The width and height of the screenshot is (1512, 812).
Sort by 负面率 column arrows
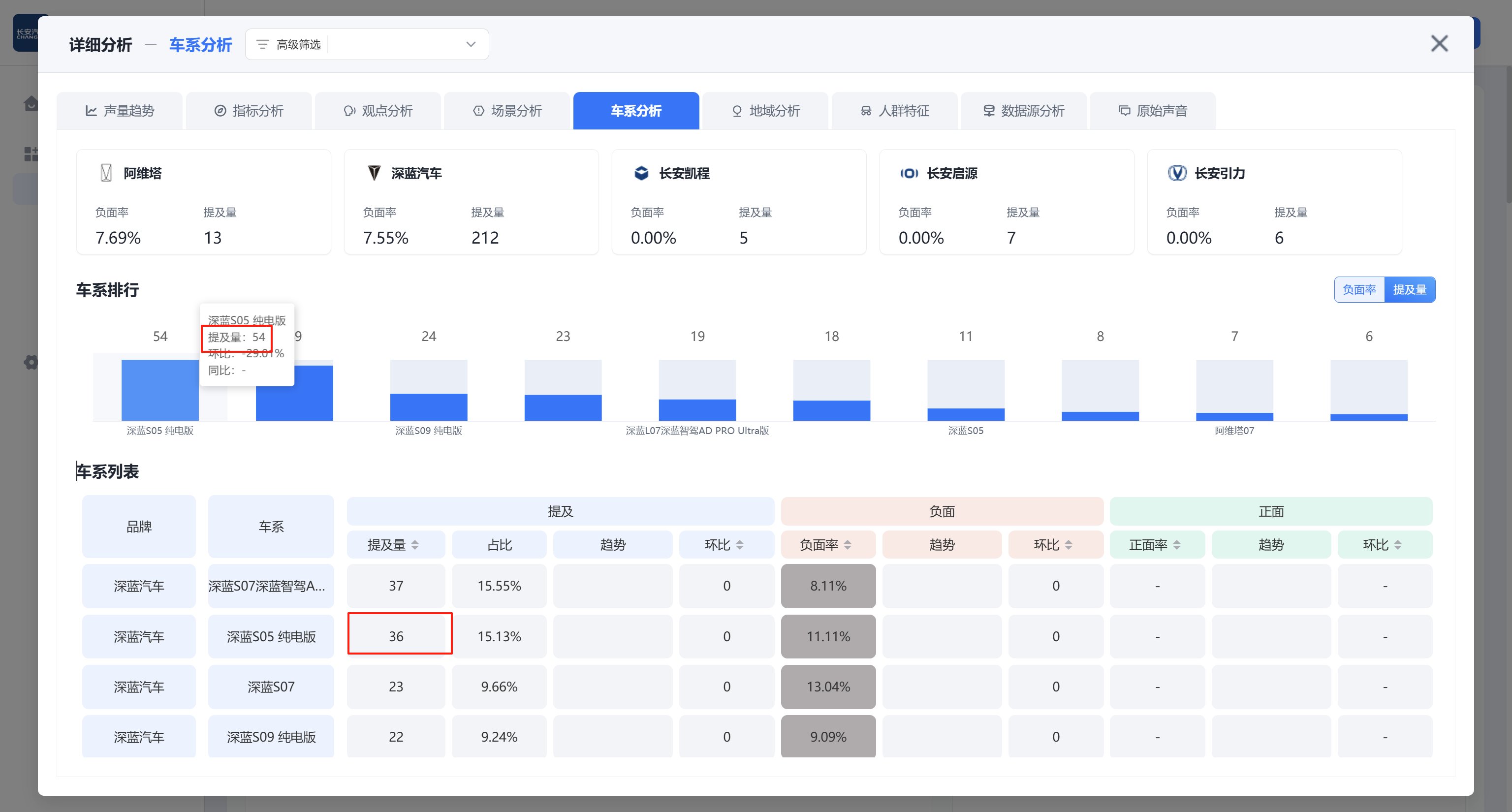pos(848,545)
